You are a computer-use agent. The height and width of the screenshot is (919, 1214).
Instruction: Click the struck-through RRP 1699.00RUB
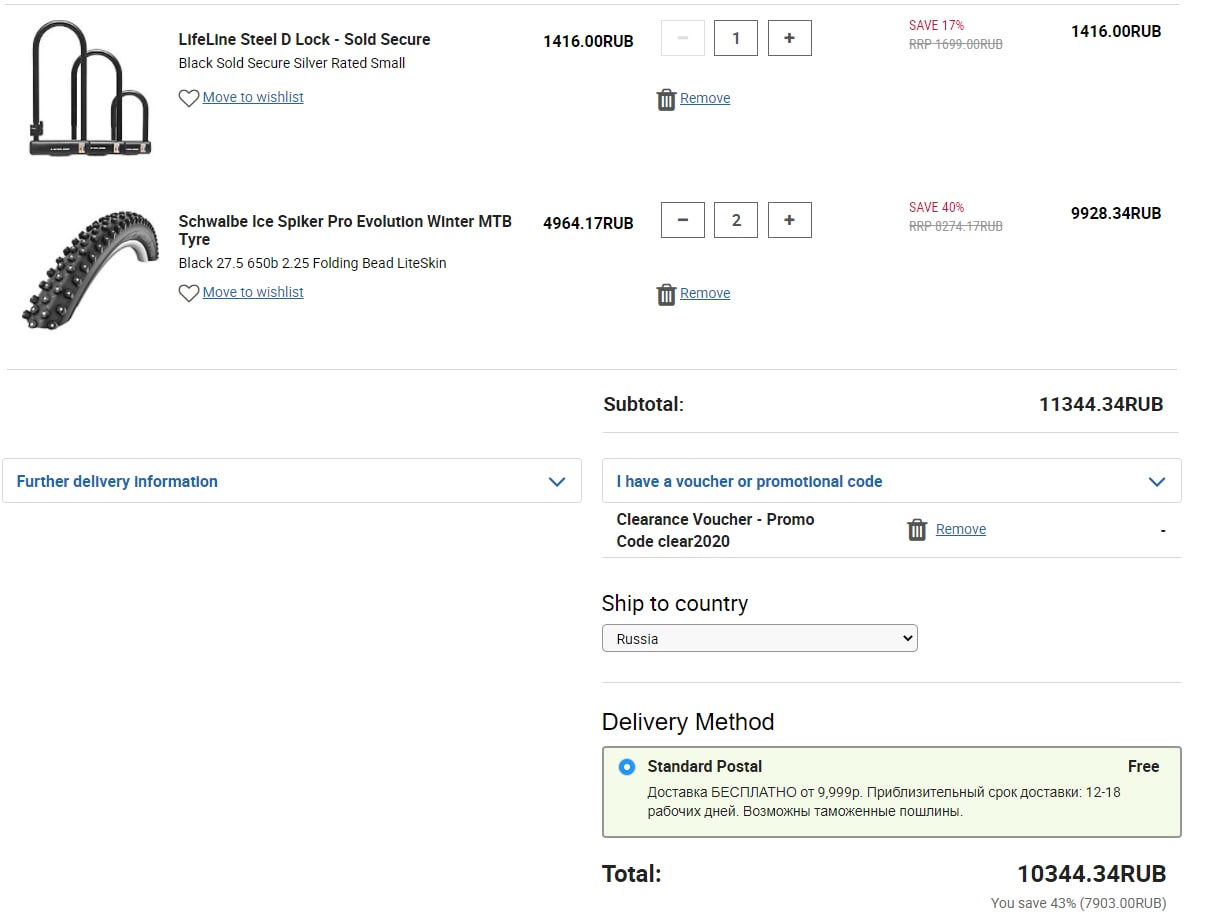pos(955,44)
